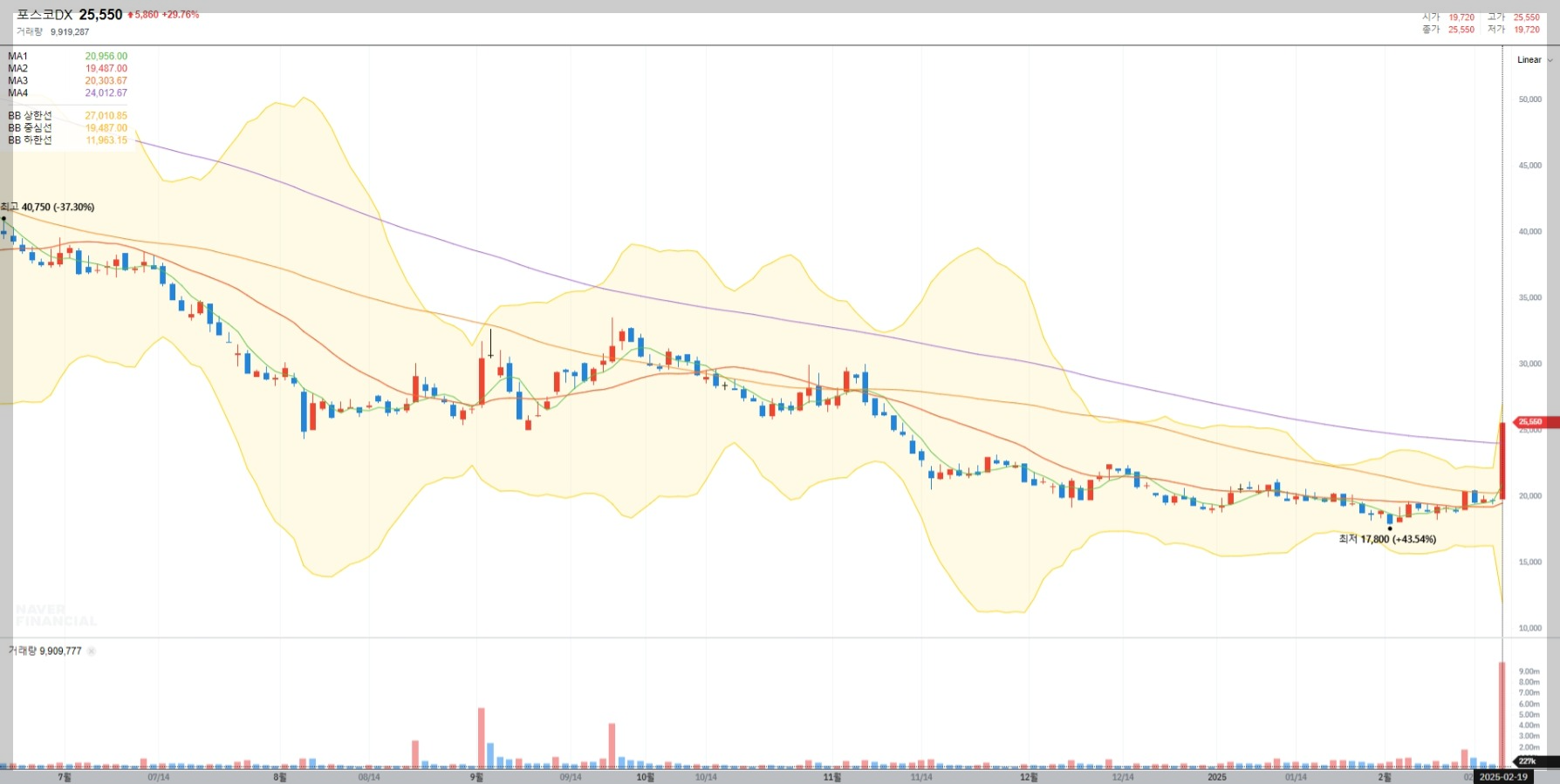This screenshot has height=784, width=1560.
Task: Click the 07/14 date axis label
Action: 159,777
